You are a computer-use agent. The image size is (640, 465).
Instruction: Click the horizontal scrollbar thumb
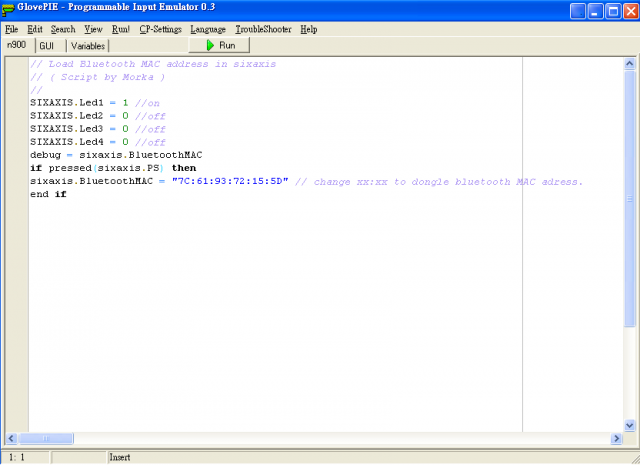tap(46, 438)
